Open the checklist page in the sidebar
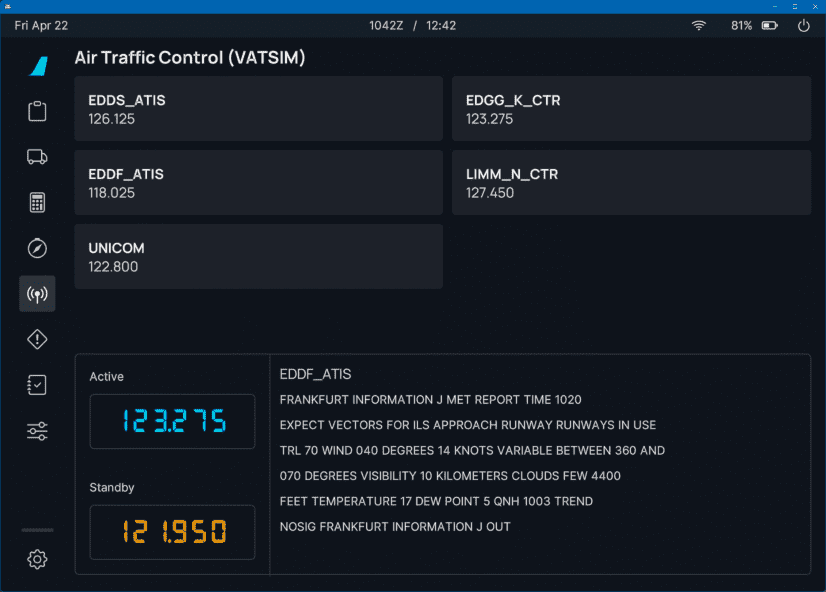826x592 pixels. click(37, 384)
